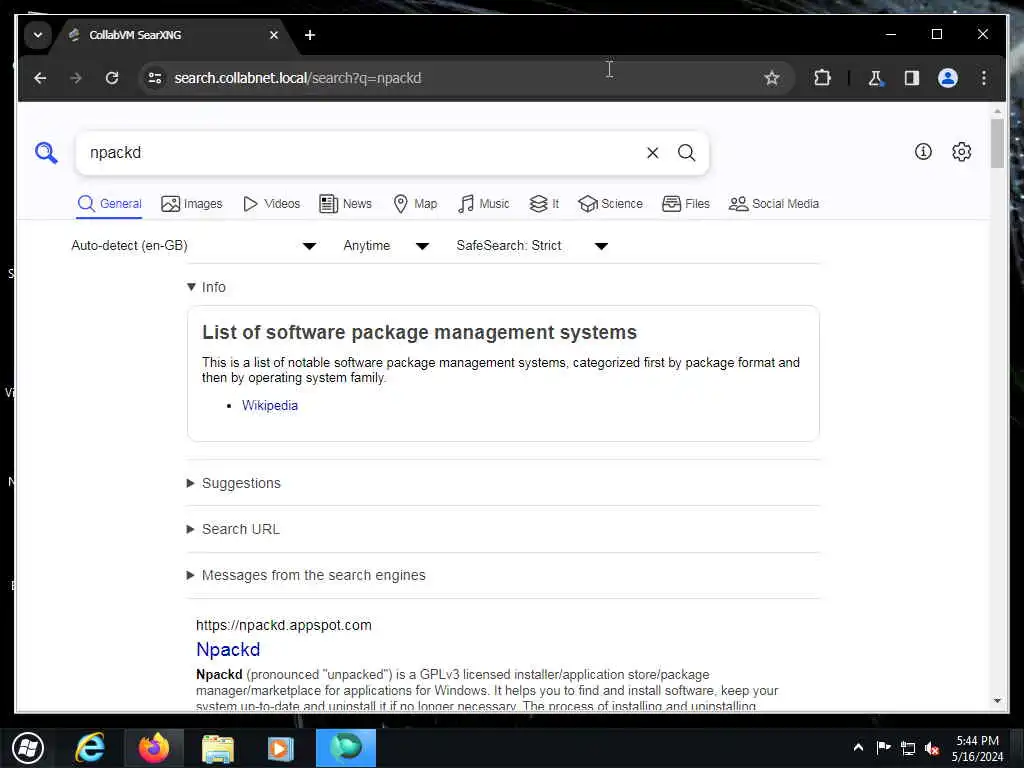Click the List of software package management systems heading
1024x768 pixels.
pyautogui.click(x=419, y=332)
